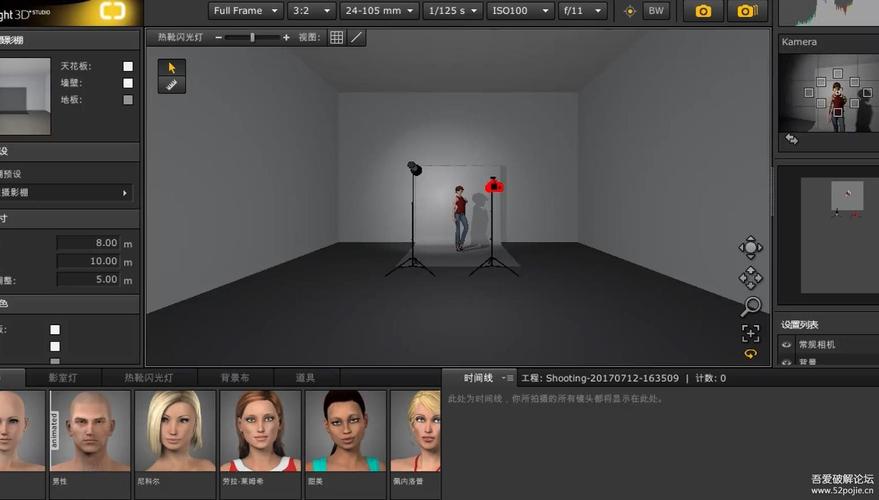The width and height of the screenshot is (879, 500).
Task: Click the focus target icon beside BW
Action: [x=629, y=11]
